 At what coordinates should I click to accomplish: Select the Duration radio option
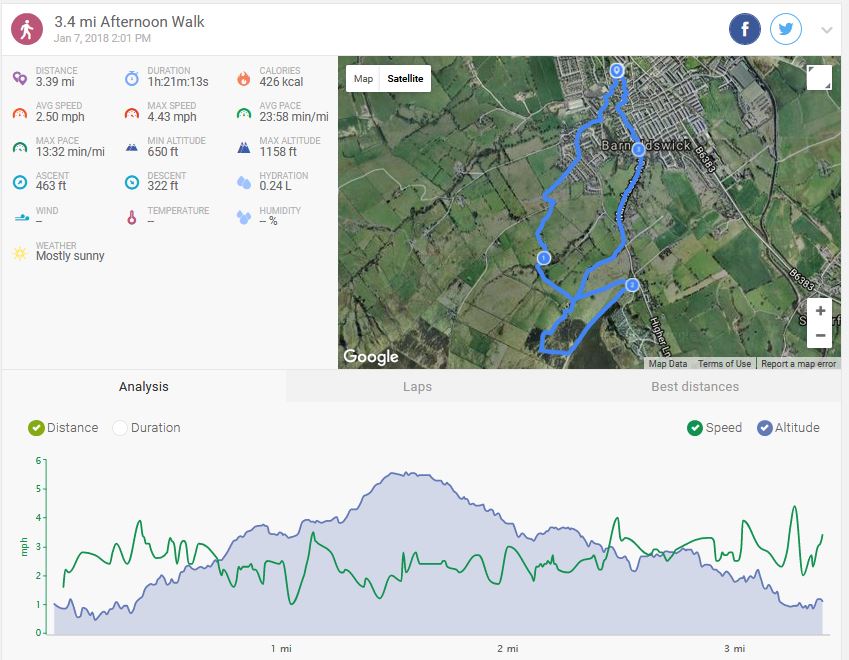pos(120,428)
